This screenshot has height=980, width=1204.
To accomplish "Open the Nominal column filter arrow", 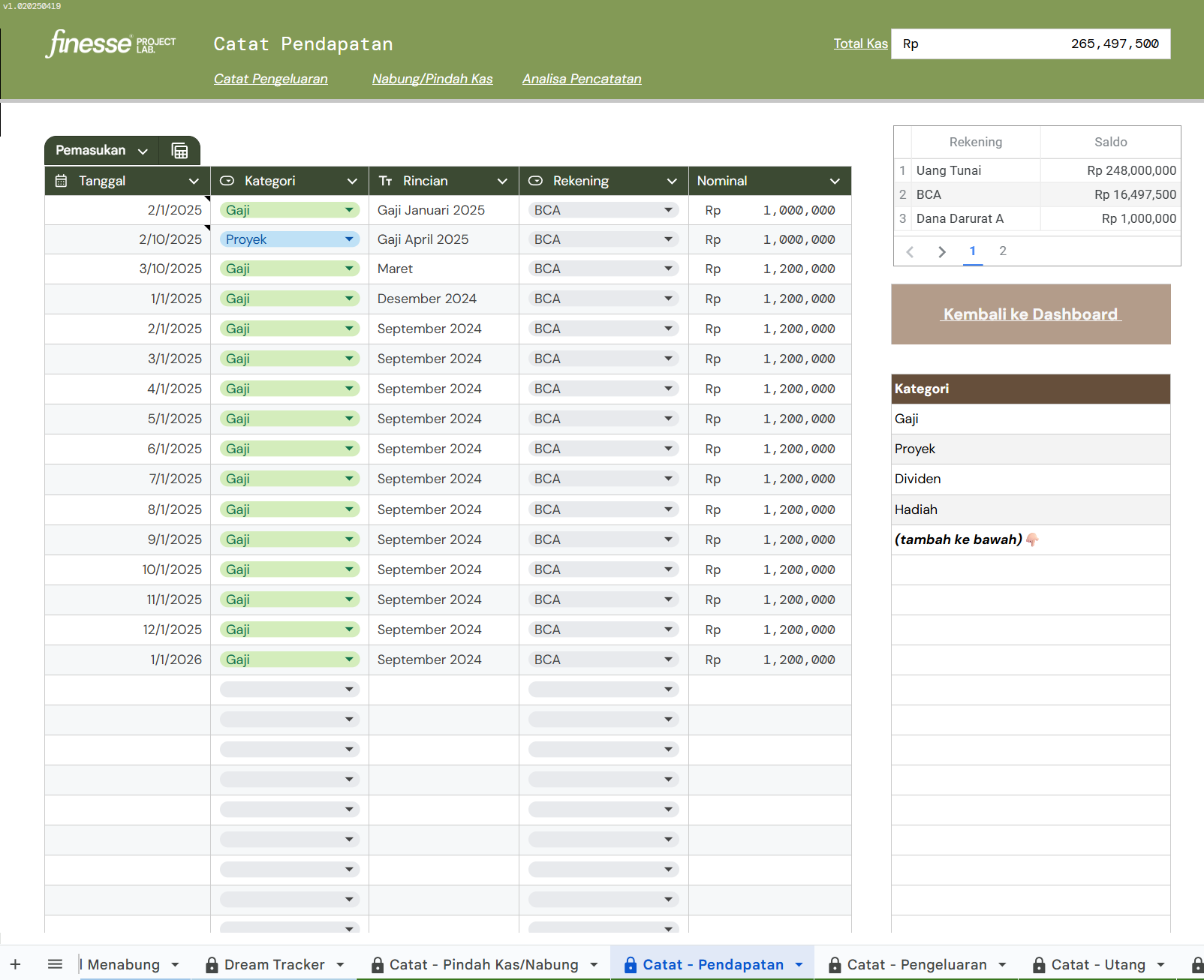I will point(835,181).
